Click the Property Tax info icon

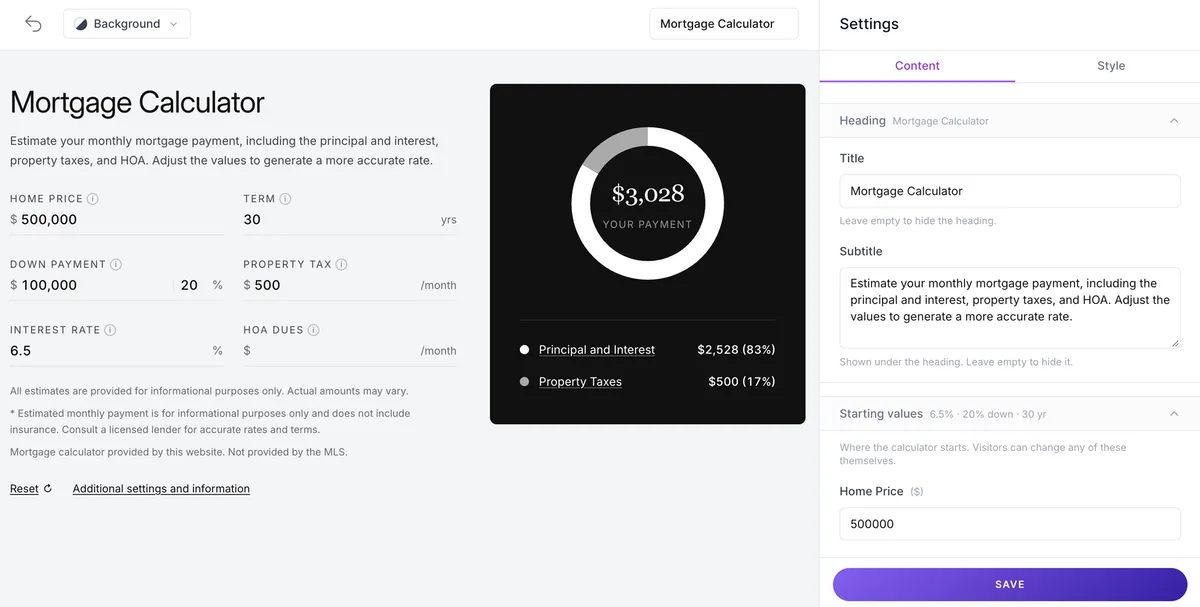point(342,265)
